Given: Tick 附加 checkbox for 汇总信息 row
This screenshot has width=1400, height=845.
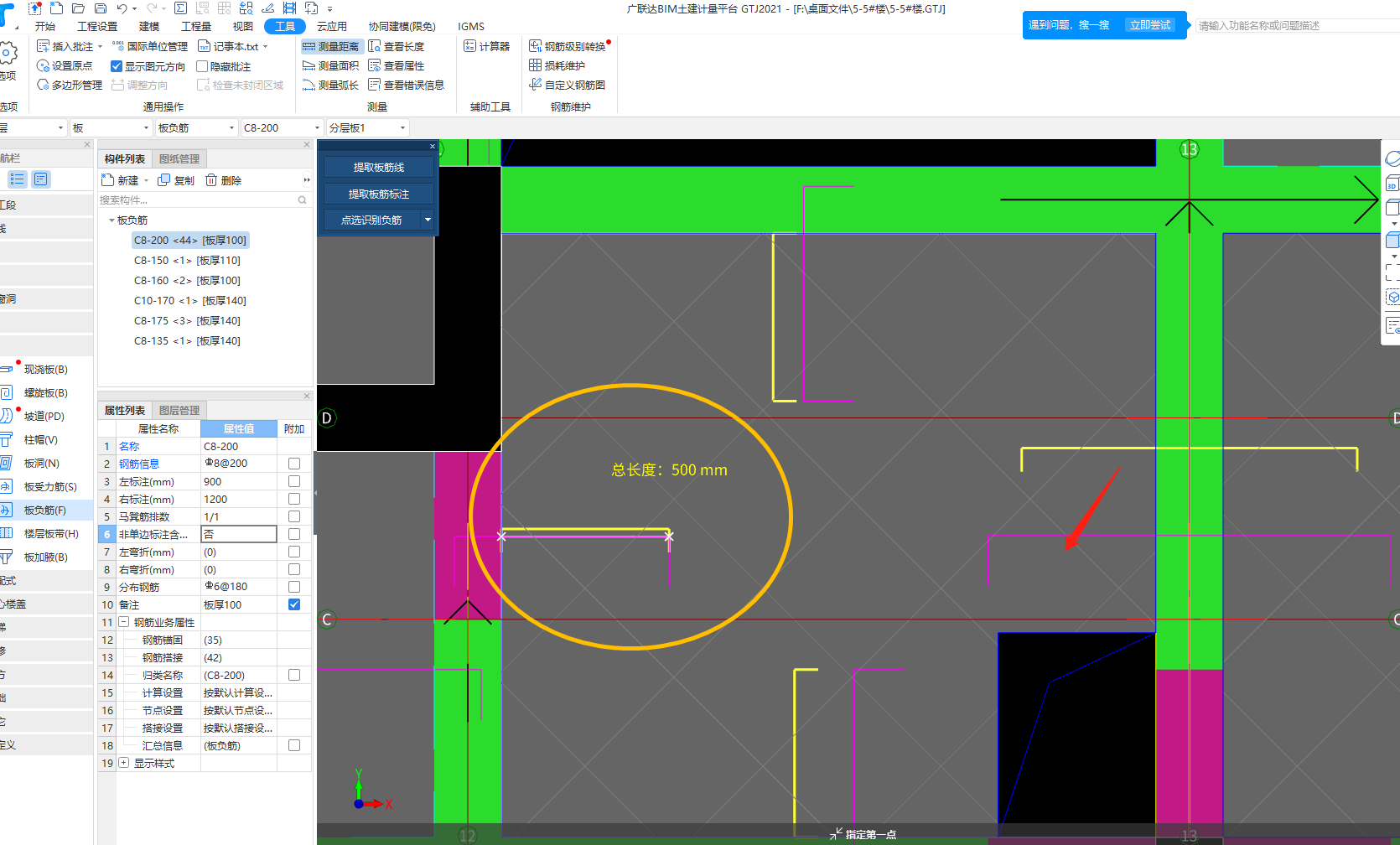Looking at the screenshot, I should coord(294,745).
